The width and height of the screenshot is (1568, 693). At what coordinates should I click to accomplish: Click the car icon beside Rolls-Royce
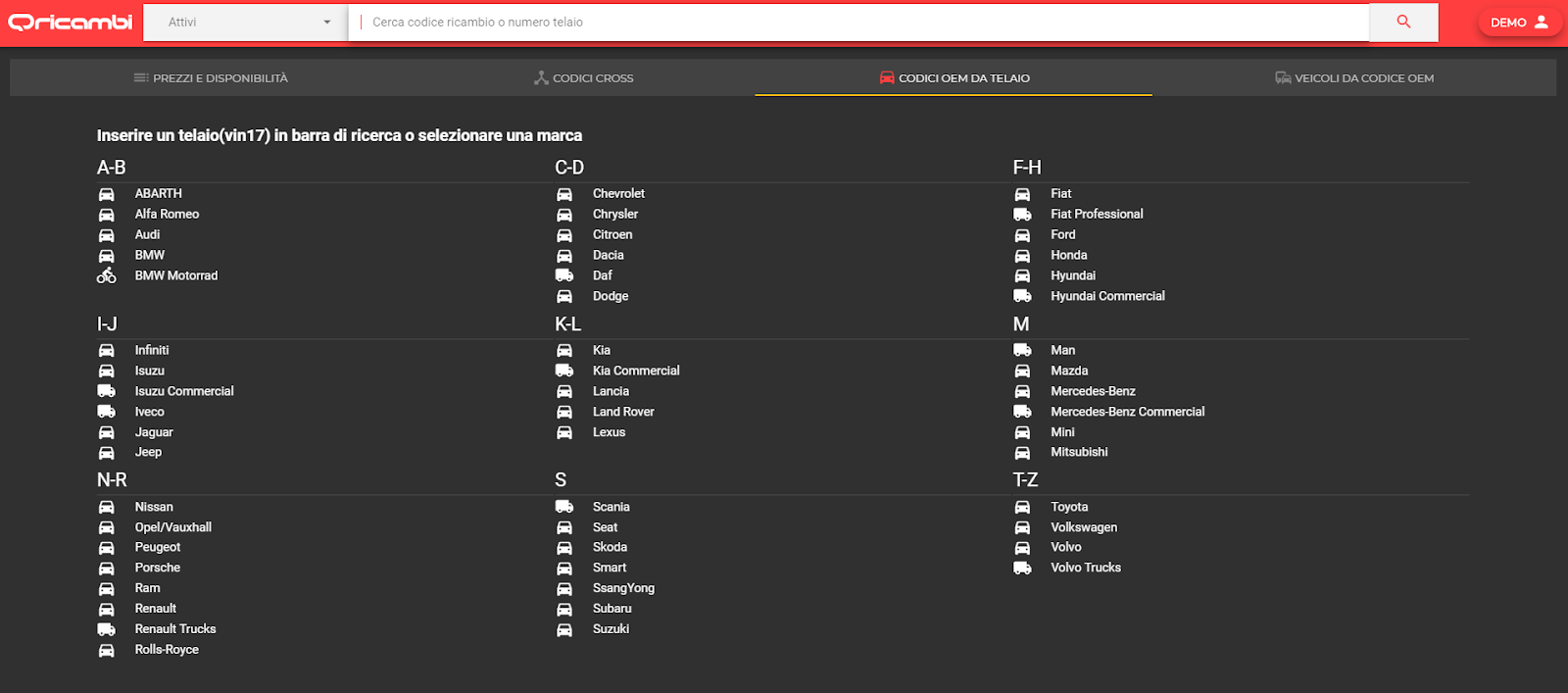(x=106, y=650)
